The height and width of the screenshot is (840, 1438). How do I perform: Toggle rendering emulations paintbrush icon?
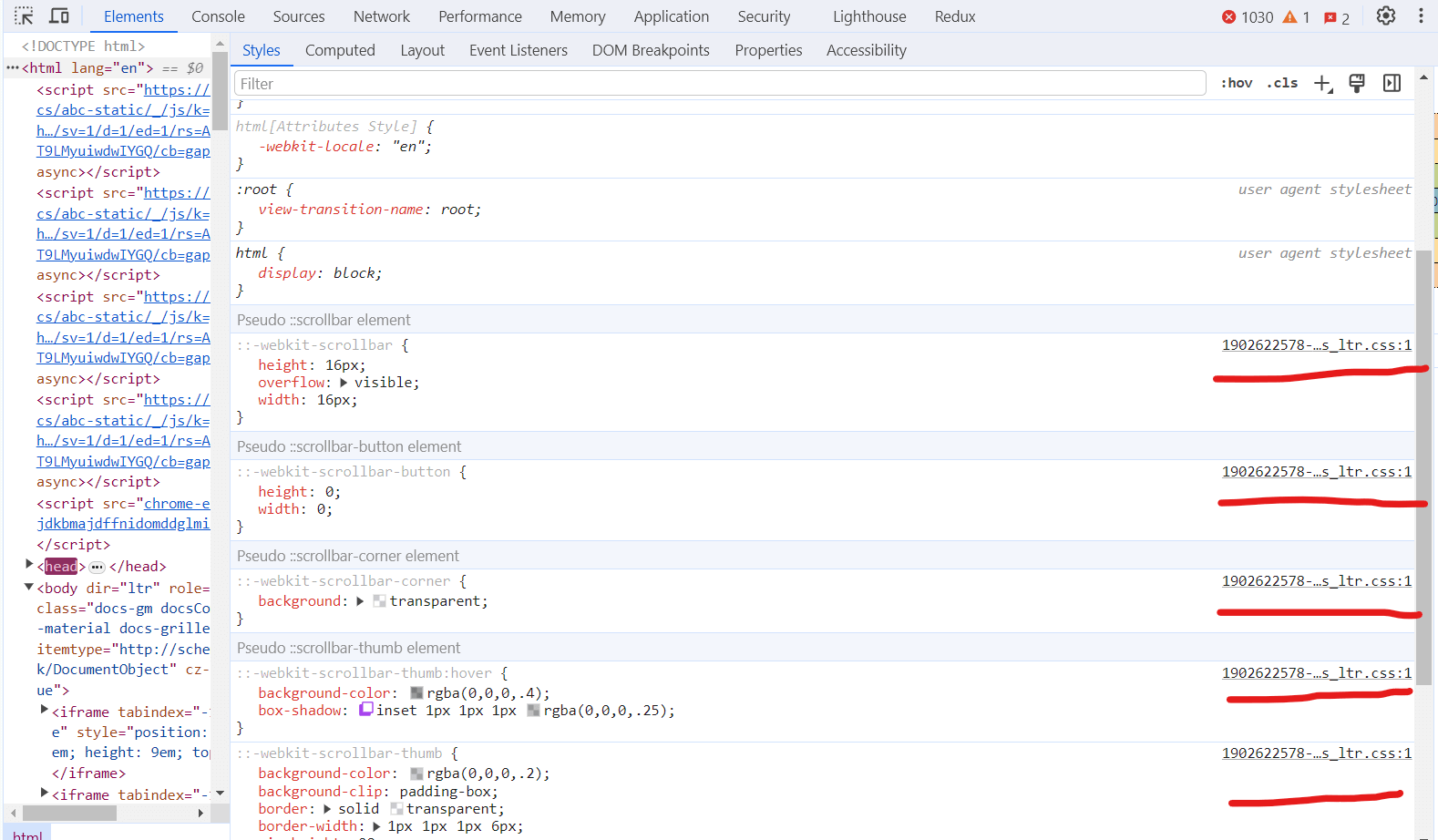1357,84
